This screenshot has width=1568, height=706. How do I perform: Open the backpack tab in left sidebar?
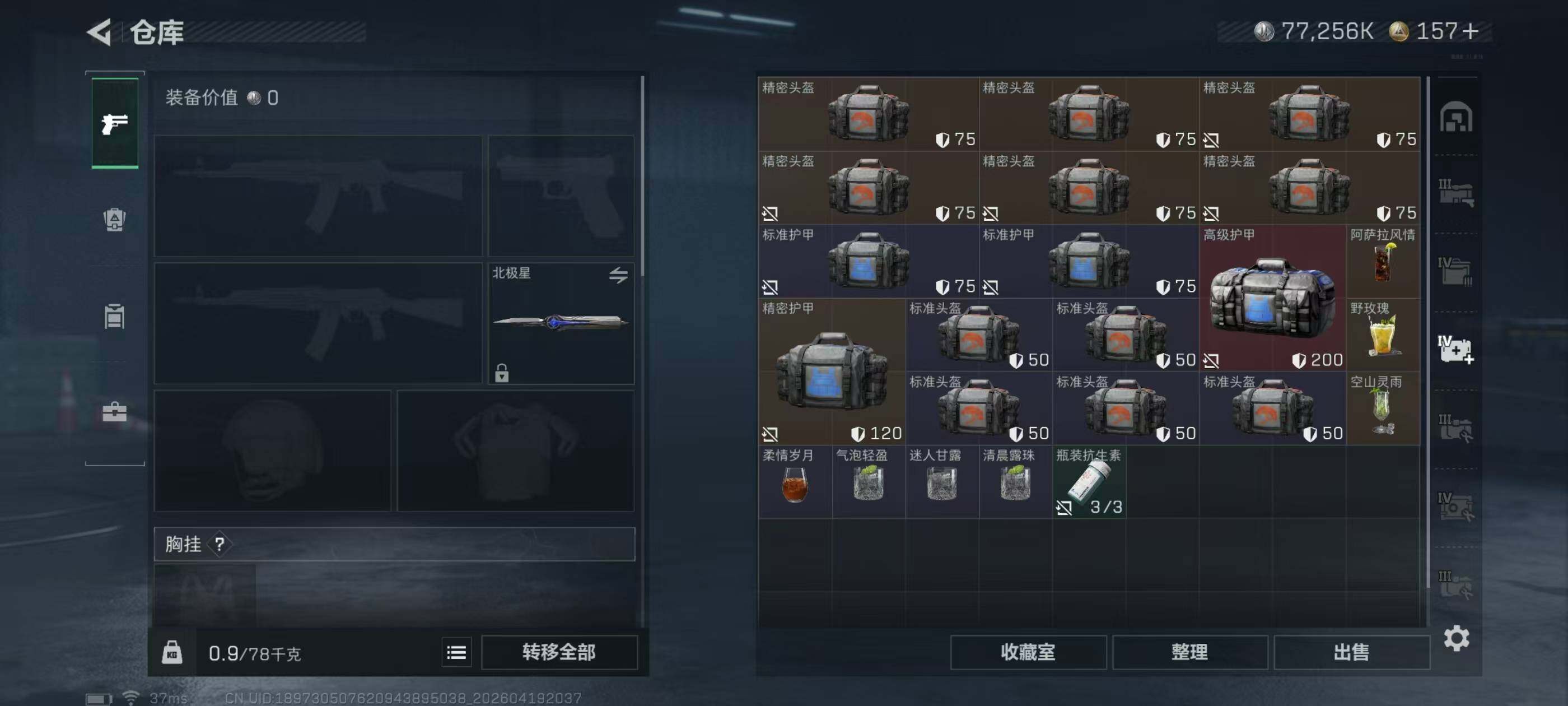(x=114, y=219)
